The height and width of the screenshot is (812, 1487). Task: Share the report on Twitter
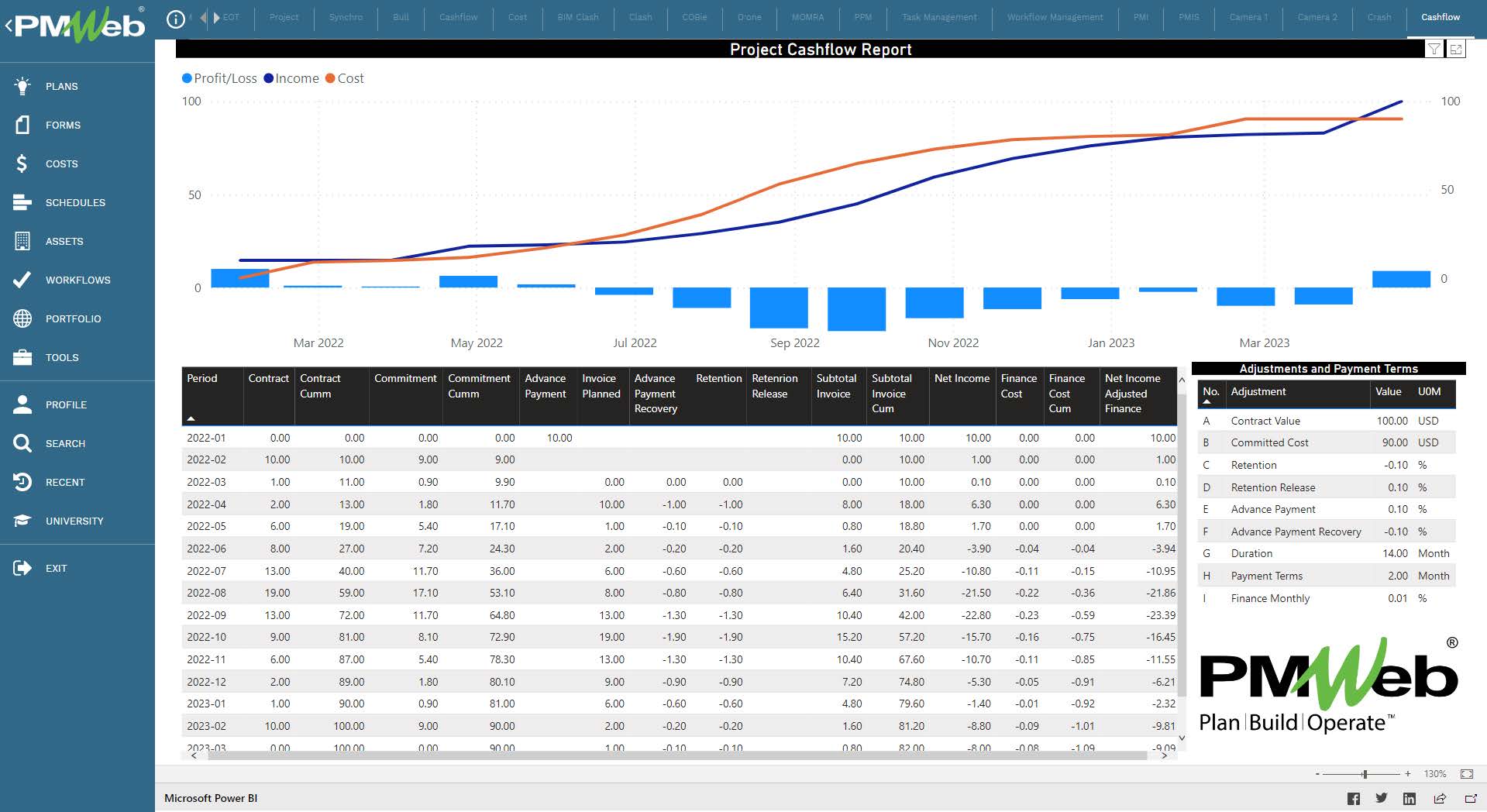tap(1381, 798)
